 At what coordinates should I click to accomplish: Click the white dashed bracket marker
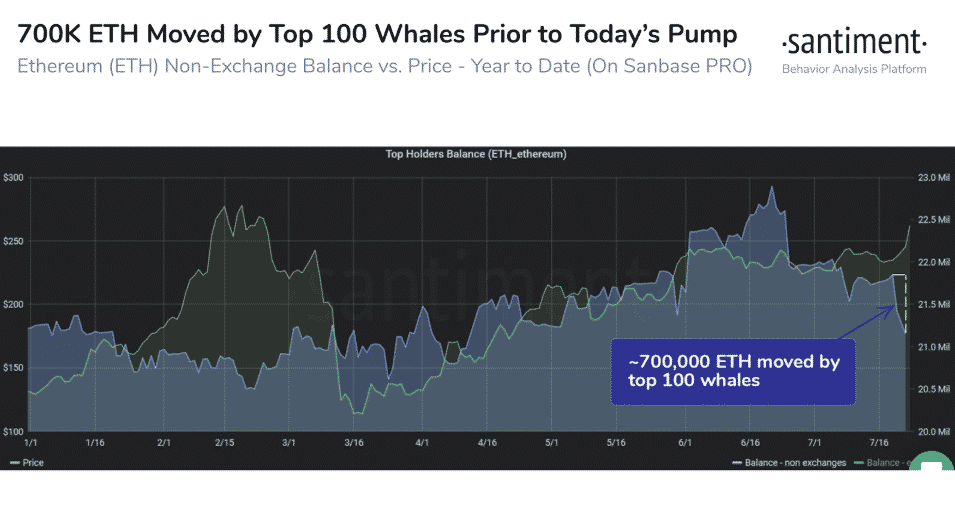click(904, 302)
